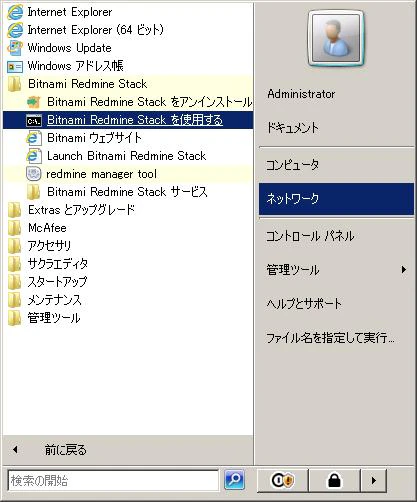The image size is (417, 502).
Task: Click the Bitnami Redmine Stack folder icon
Action: click(x=15, y=84)
